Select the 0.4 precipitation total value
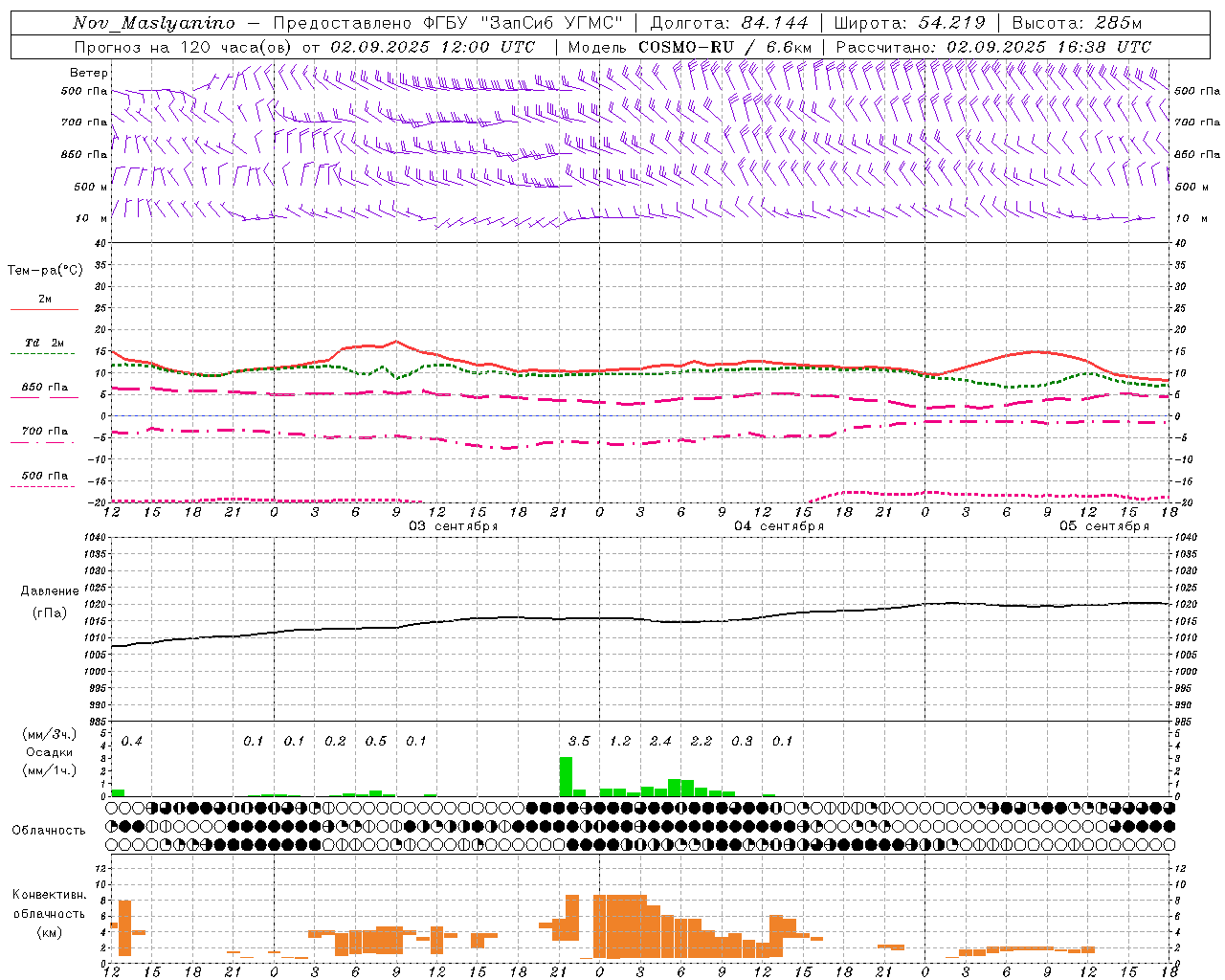 tap(131, 742)
